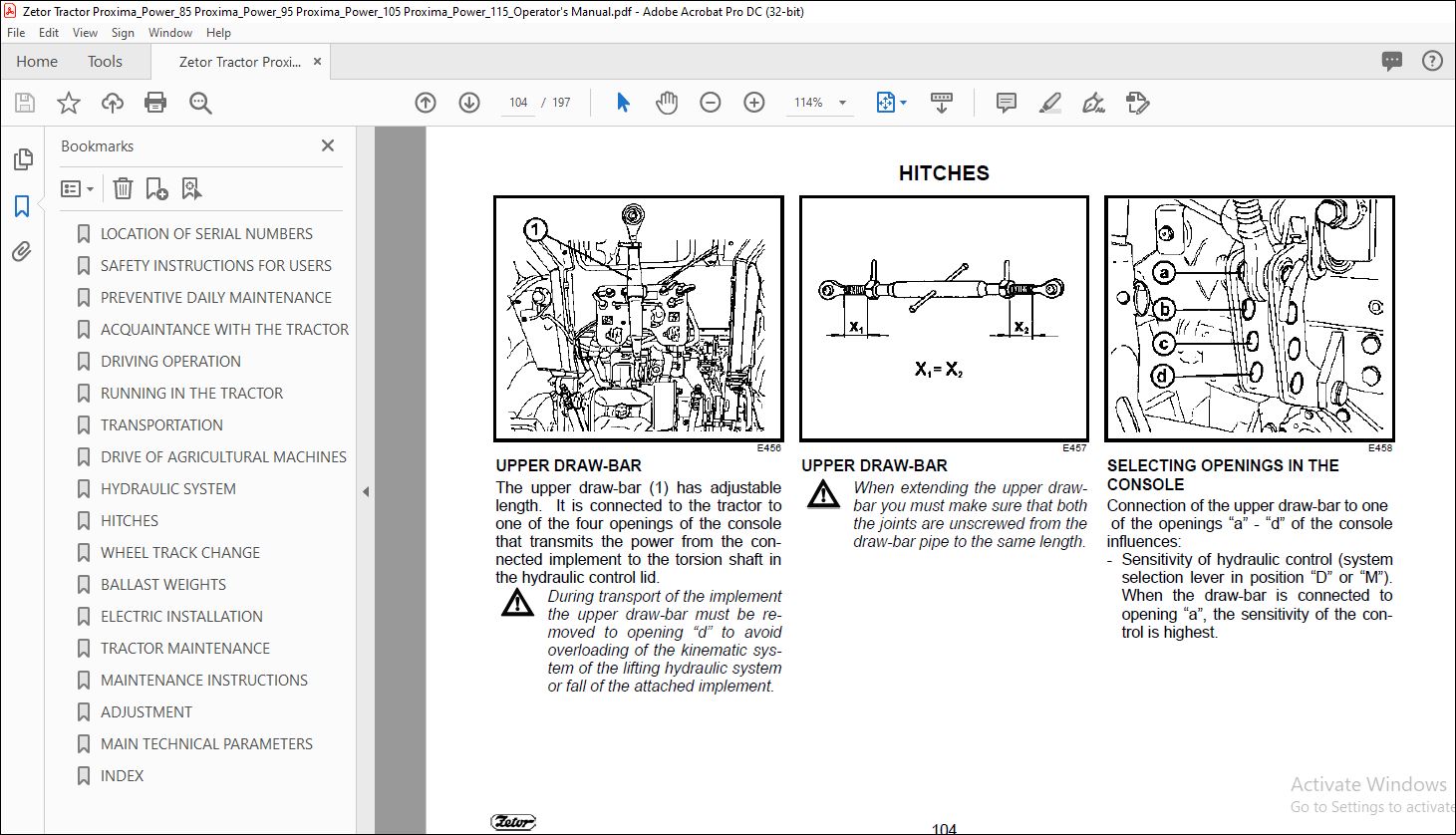This screenshot has width=1456, height=835.
Task: Zoom out with the minus icon
Action: click(x=711, y=103)
